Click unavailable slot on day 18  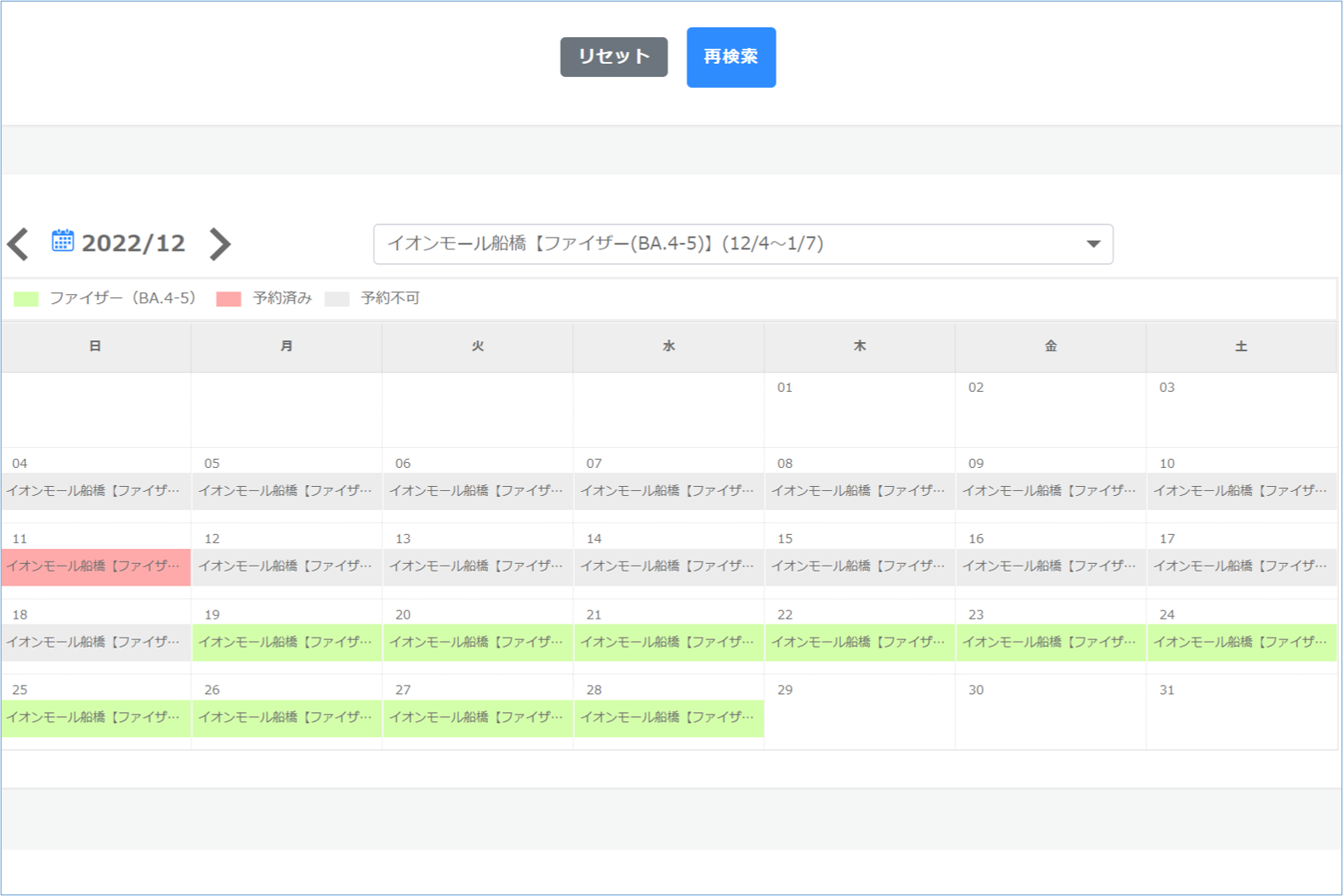click(x=96, y=643)
